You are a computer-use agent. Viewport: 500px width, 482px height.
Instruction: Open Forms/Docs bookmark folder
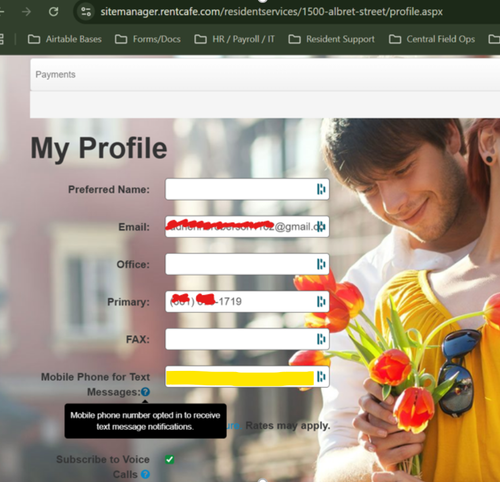click(x=148, y=39)
